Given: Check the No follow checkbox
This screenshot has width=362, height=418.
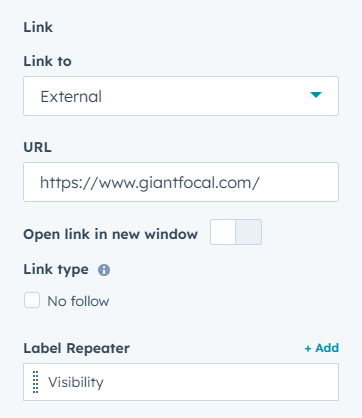Looking at the screenshot, I should coord(32,300).
